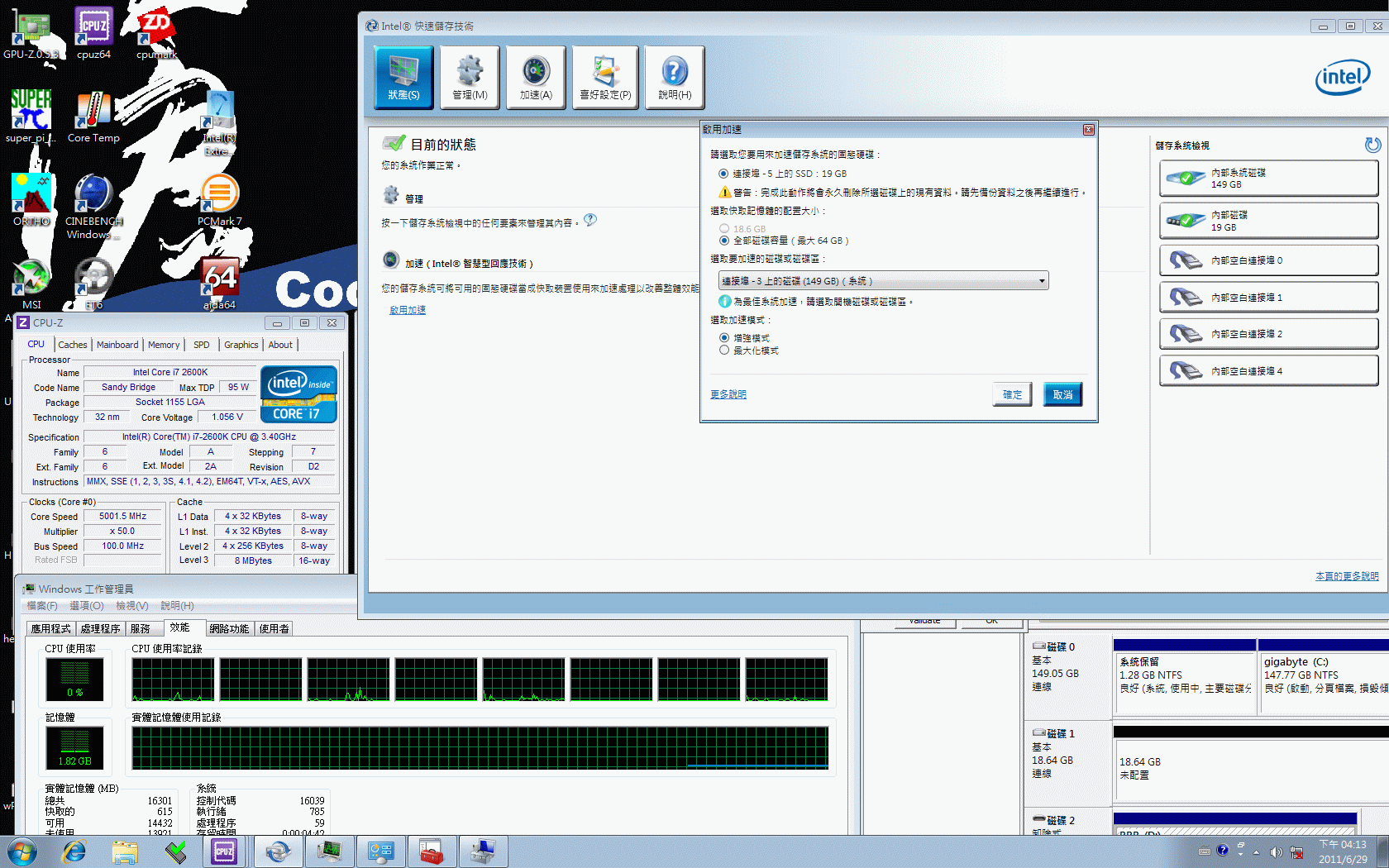Select the 18.64 GB 未配置 unallocated space
The width and height of the screenshot is (1389, 868).
[x=1251, y=765]
